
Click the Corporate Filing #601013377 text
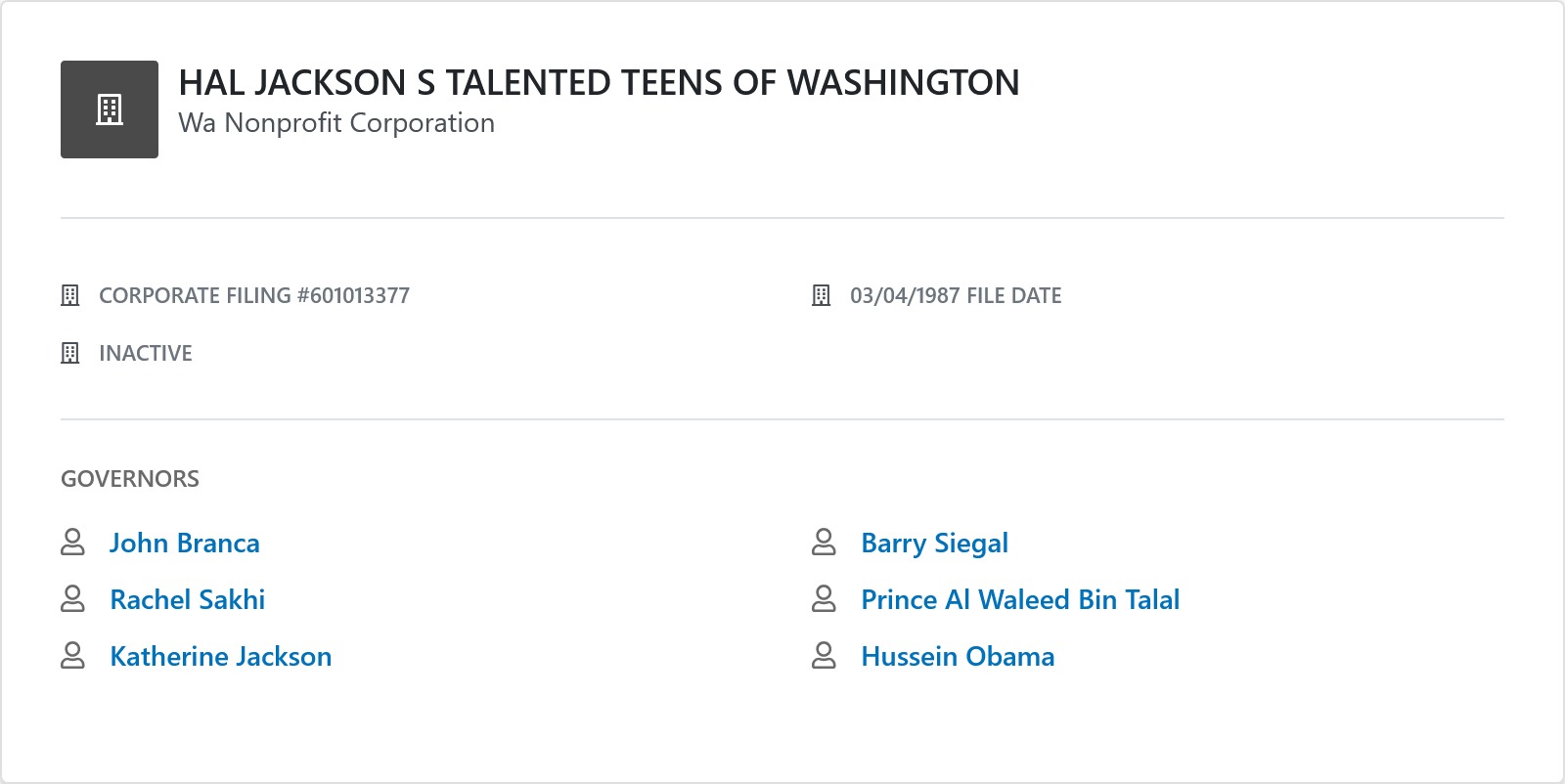tap(254, 295)
